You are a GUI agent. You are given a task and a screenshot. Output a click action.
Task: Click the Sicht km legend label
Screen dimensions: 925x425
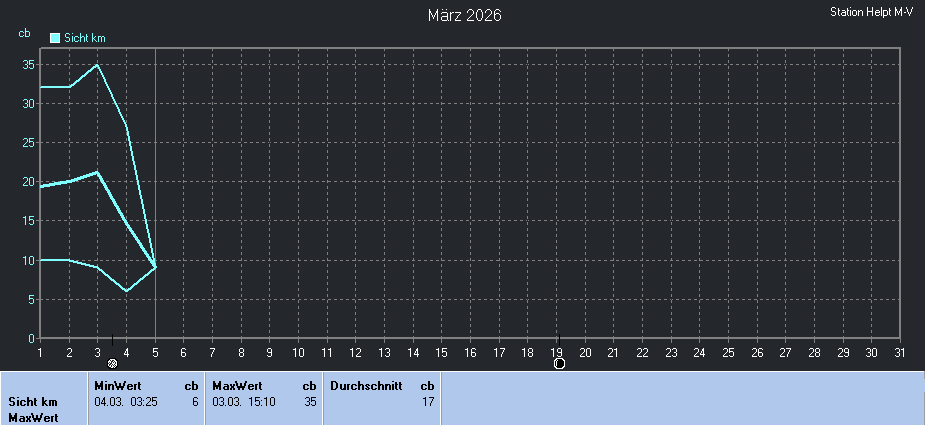coord(85,38)
